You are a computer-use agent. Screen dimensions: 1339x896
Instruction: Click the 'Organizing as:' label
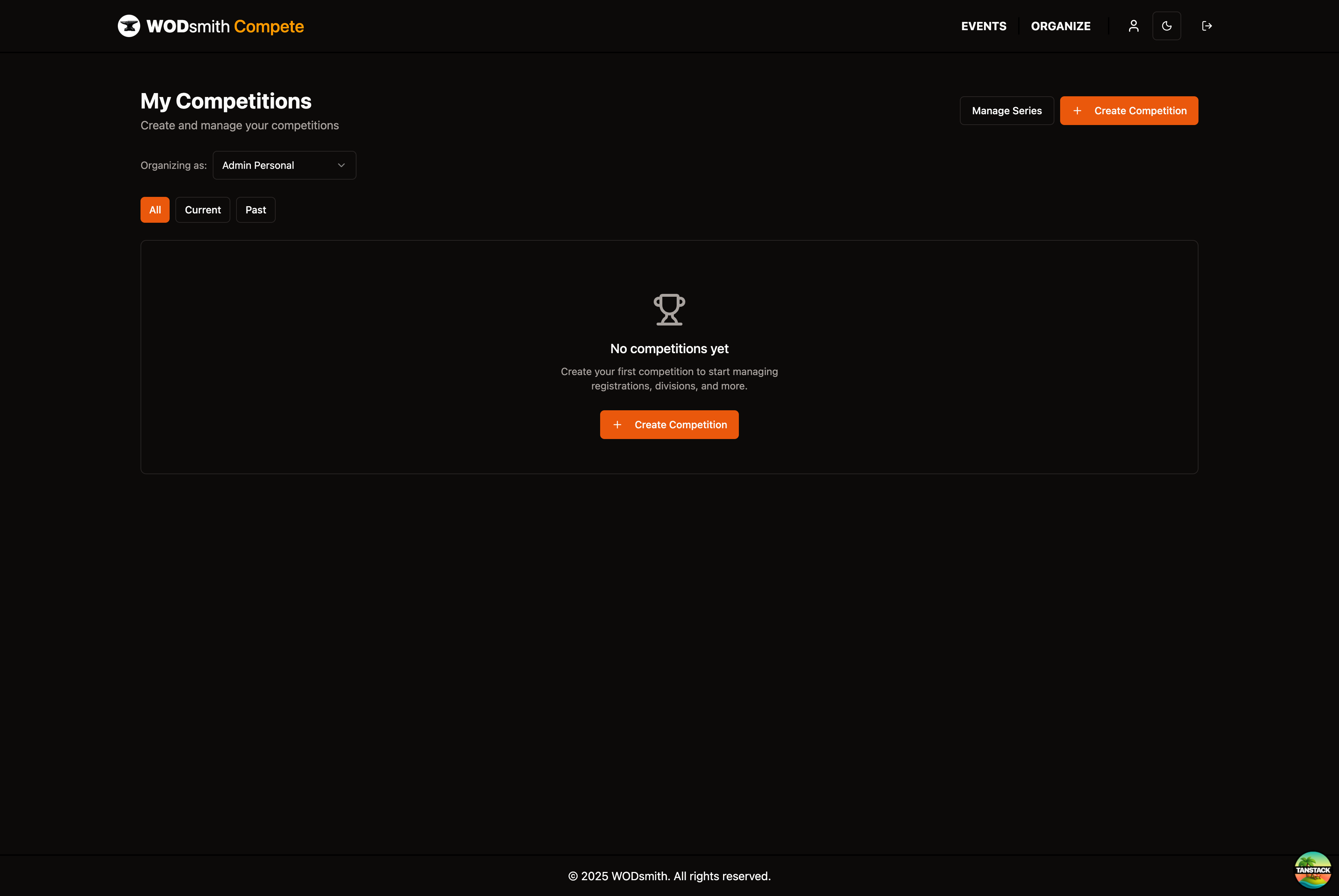174,166
